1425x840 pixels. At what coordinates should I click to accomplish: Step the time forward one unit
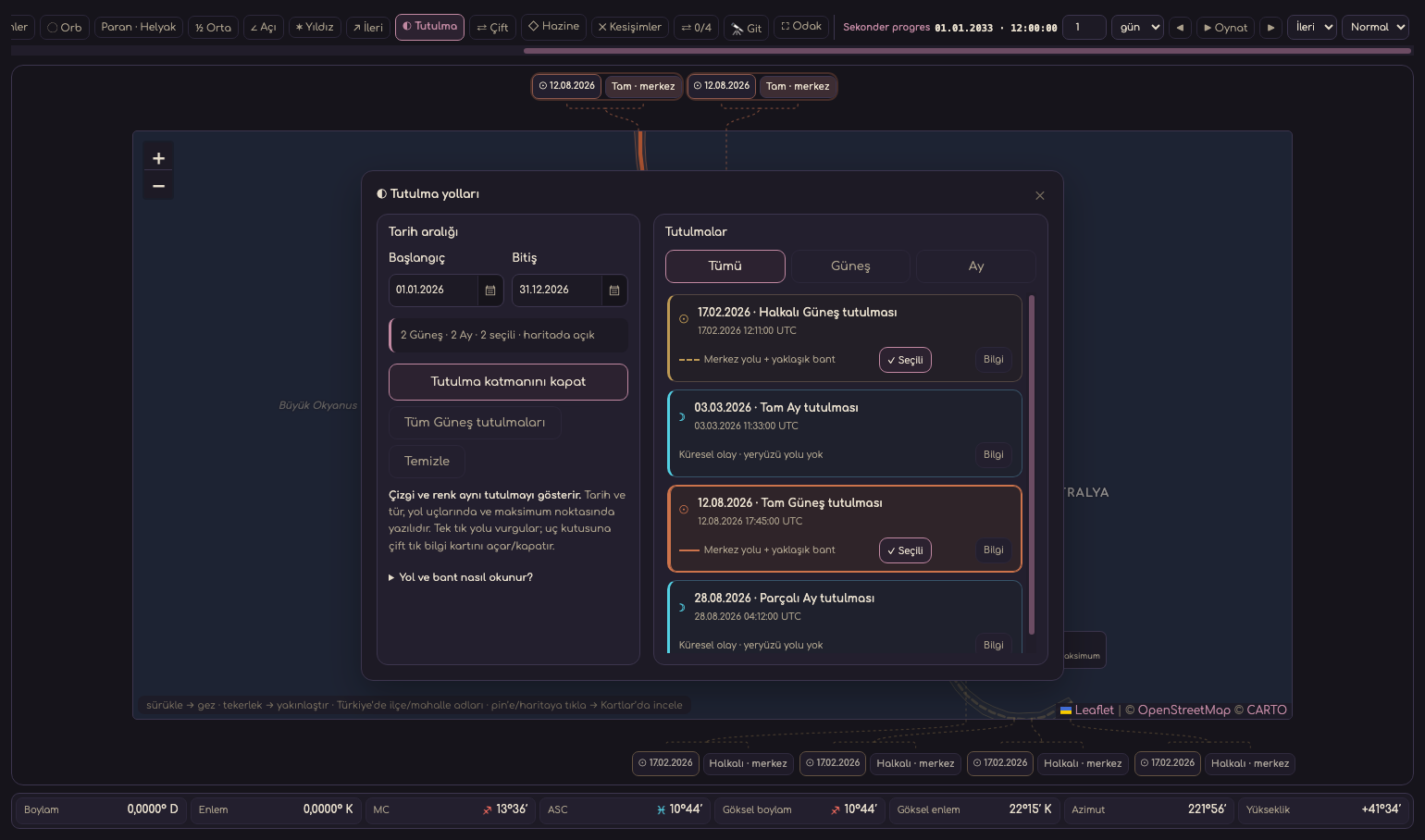tap(1271, 28)
